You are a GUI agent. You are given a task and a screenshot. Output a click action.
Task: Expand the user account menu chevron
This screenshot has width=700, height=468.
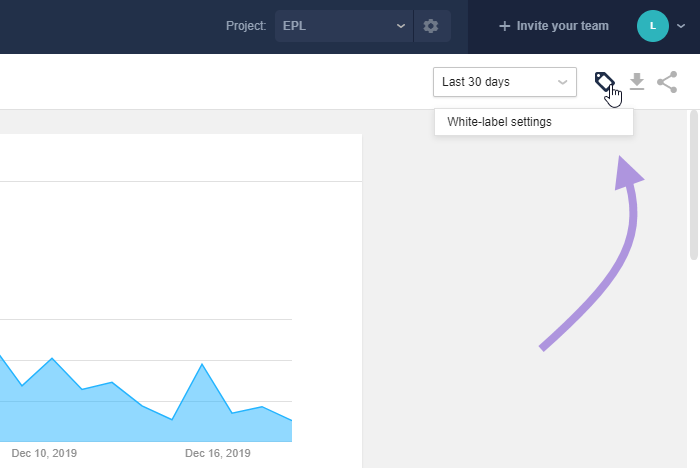tap(681, 26)
